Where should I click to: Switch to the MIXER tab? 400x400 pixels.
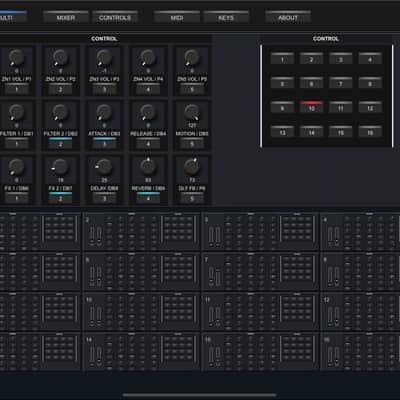tap(66, 17)
